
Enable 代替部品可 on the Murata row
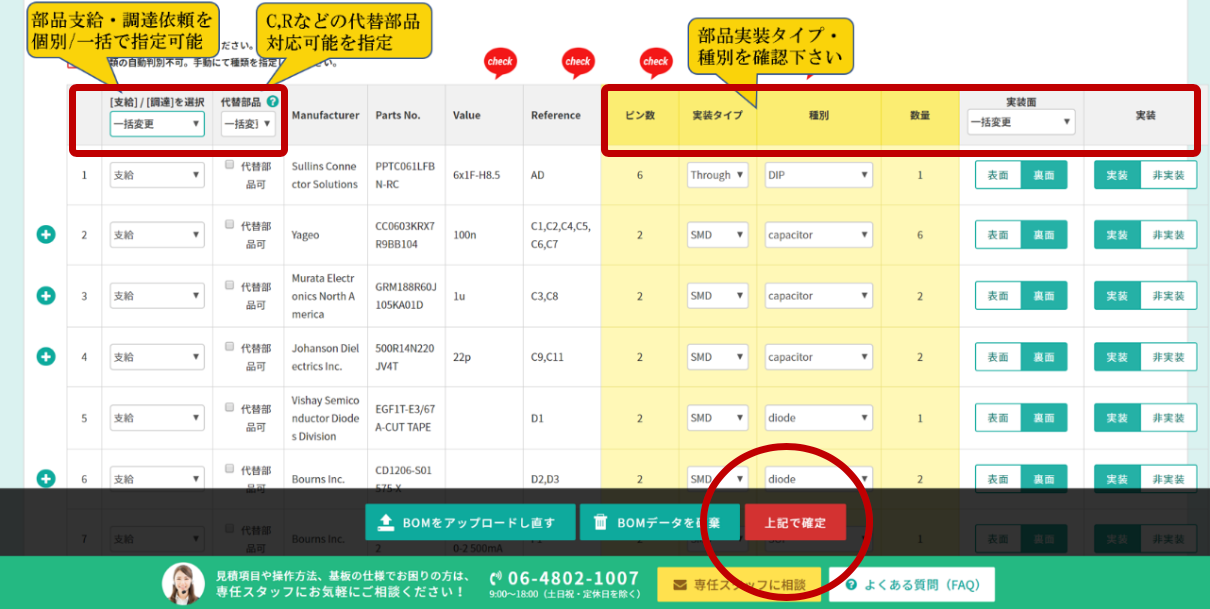[231, 286]
